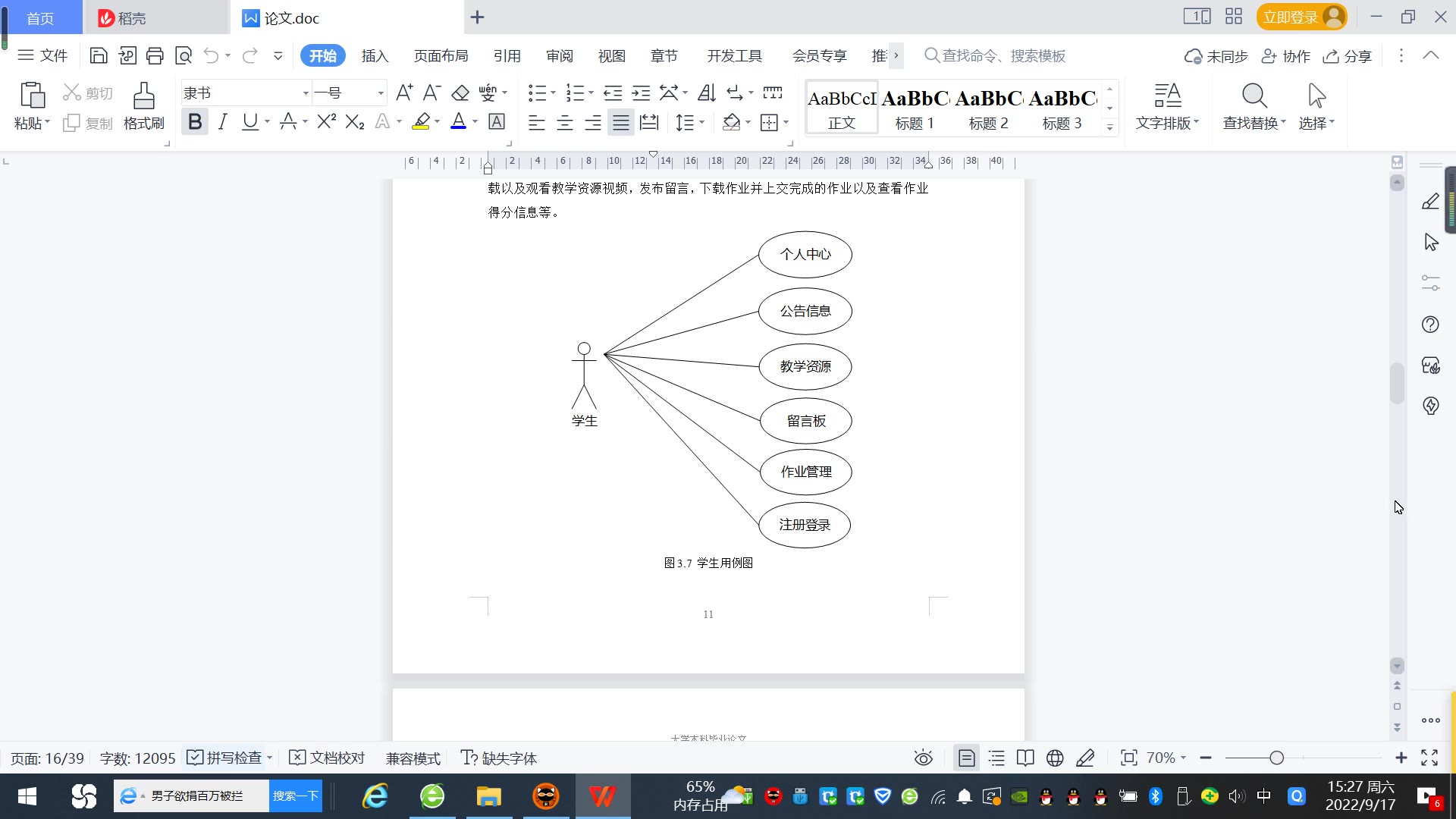1456x819 pixels.
Task: Click 文档校对 in the status bar
Action: coord(328,758)
